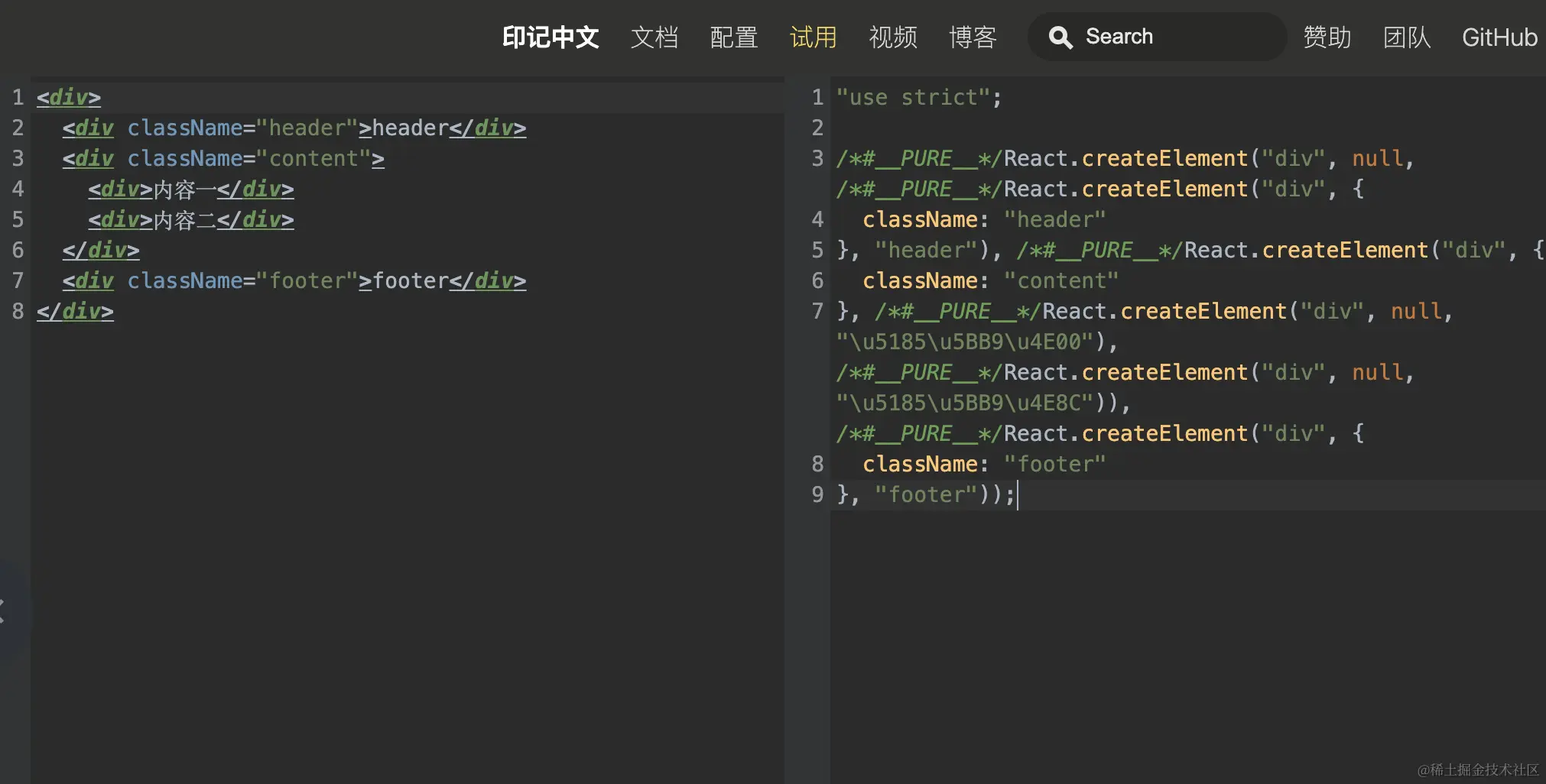Select the 试用 tab
This screenshot has height=784, width=1546.
pyautogui.click(x=813, y=37)
